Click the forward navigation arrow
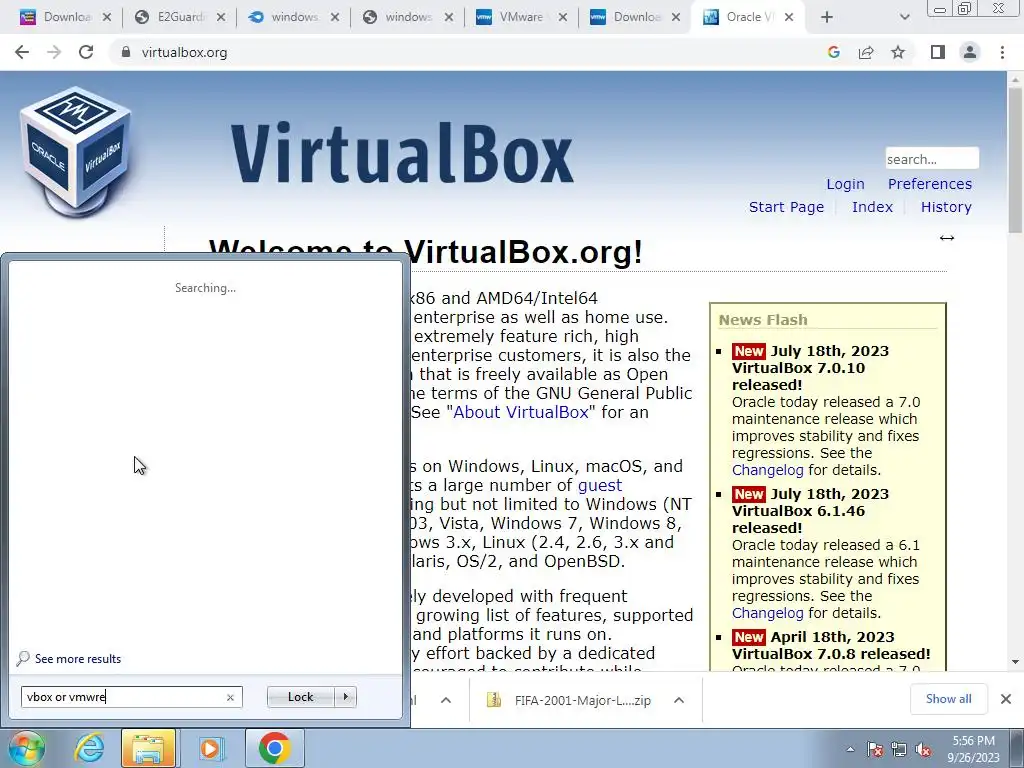 54,52
